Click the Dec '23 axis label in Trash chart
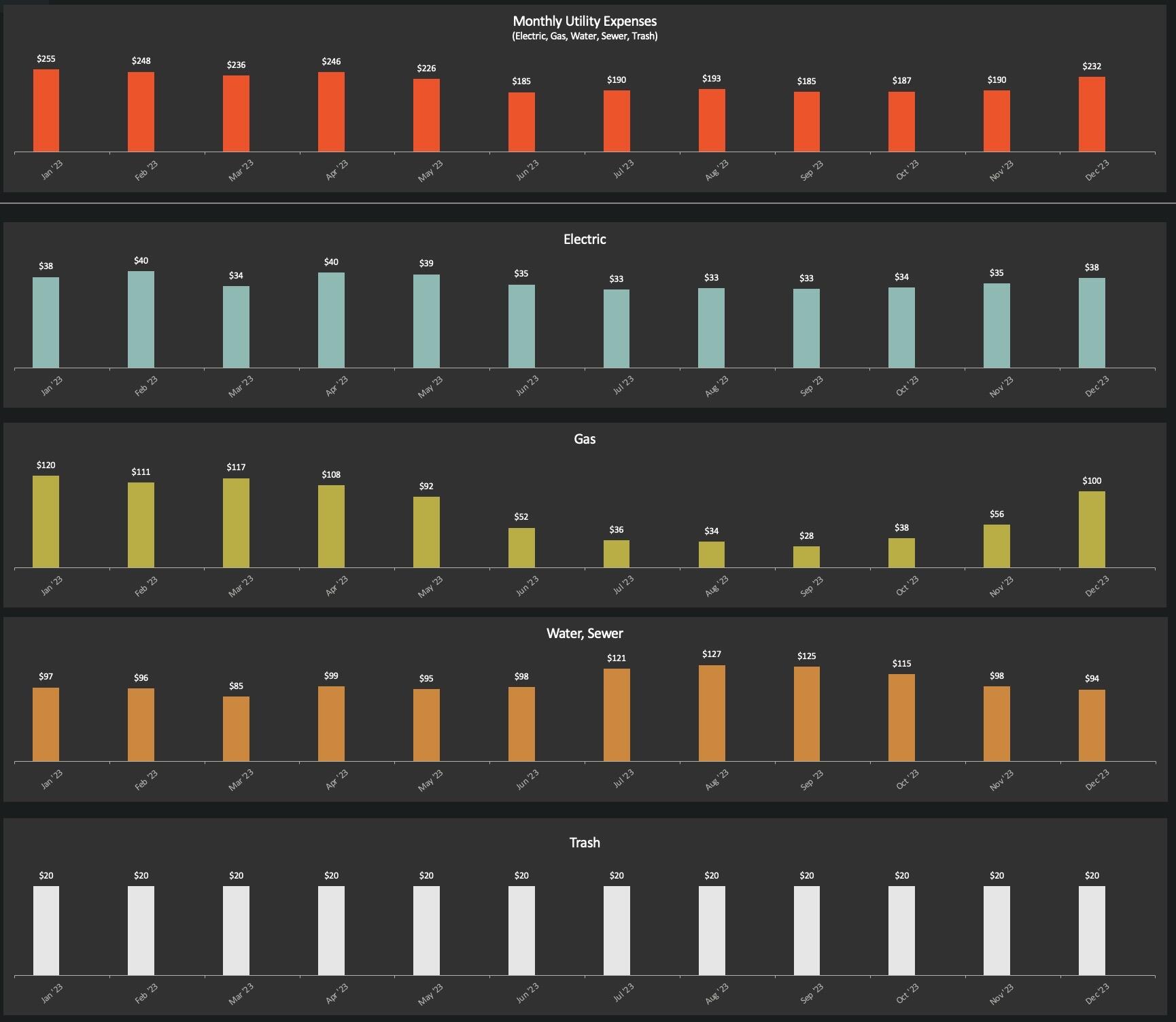 pos(1096,993)
